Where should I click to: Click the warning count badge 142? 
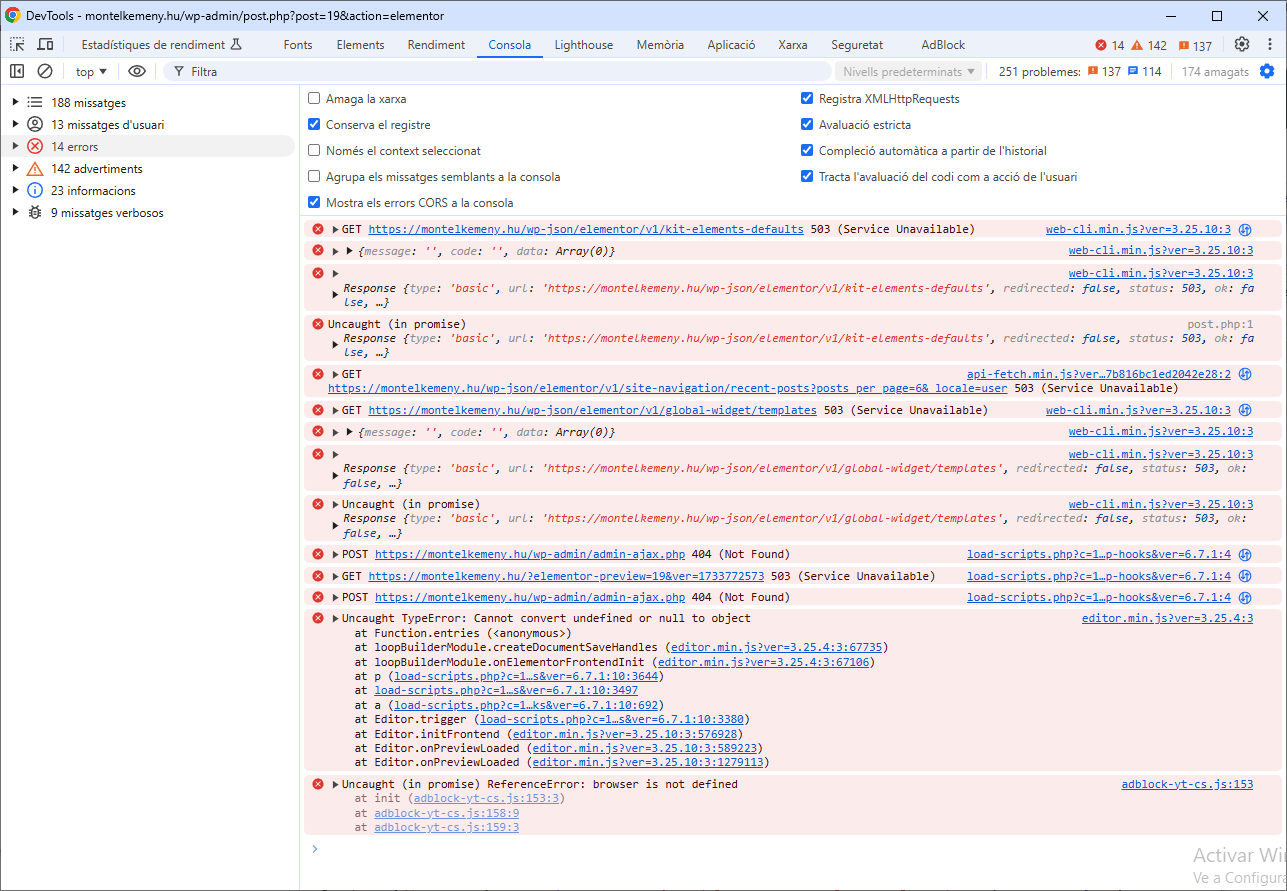(x=1149, y=45)
